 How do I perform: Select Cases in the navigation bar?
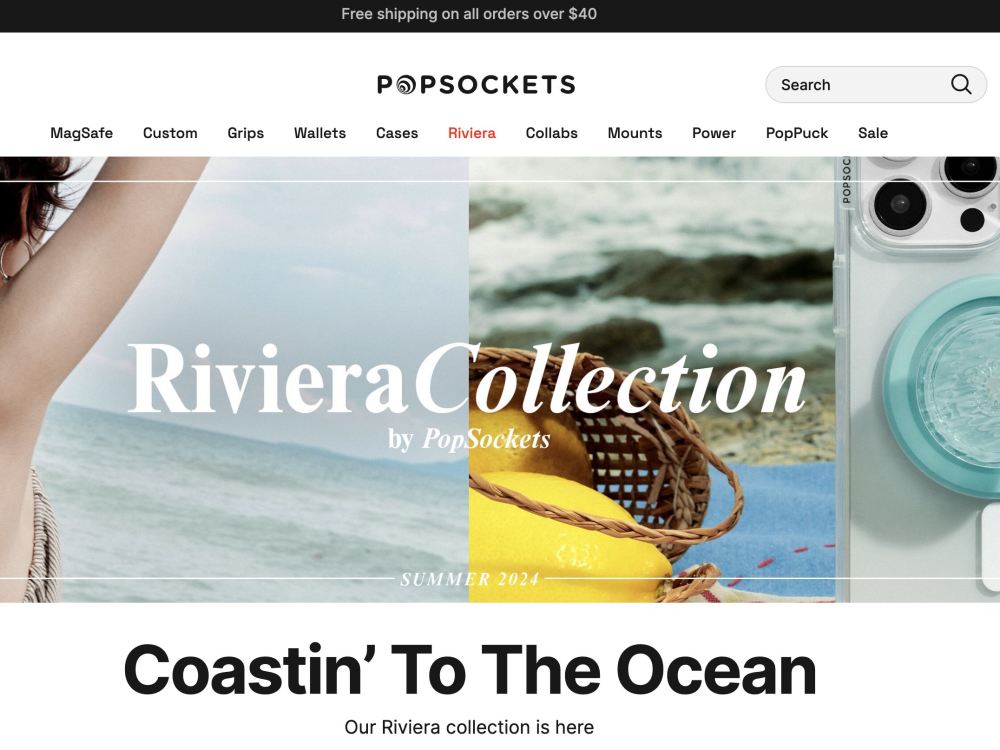[x=397, y=133]
